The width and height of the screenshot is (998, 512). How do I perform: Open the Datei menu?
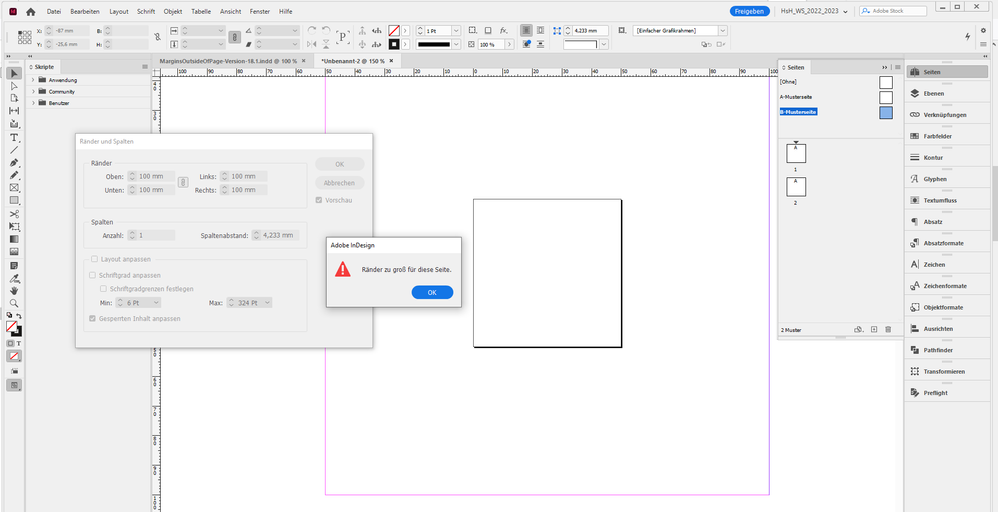pyautogui.click(x=53, y=11)
